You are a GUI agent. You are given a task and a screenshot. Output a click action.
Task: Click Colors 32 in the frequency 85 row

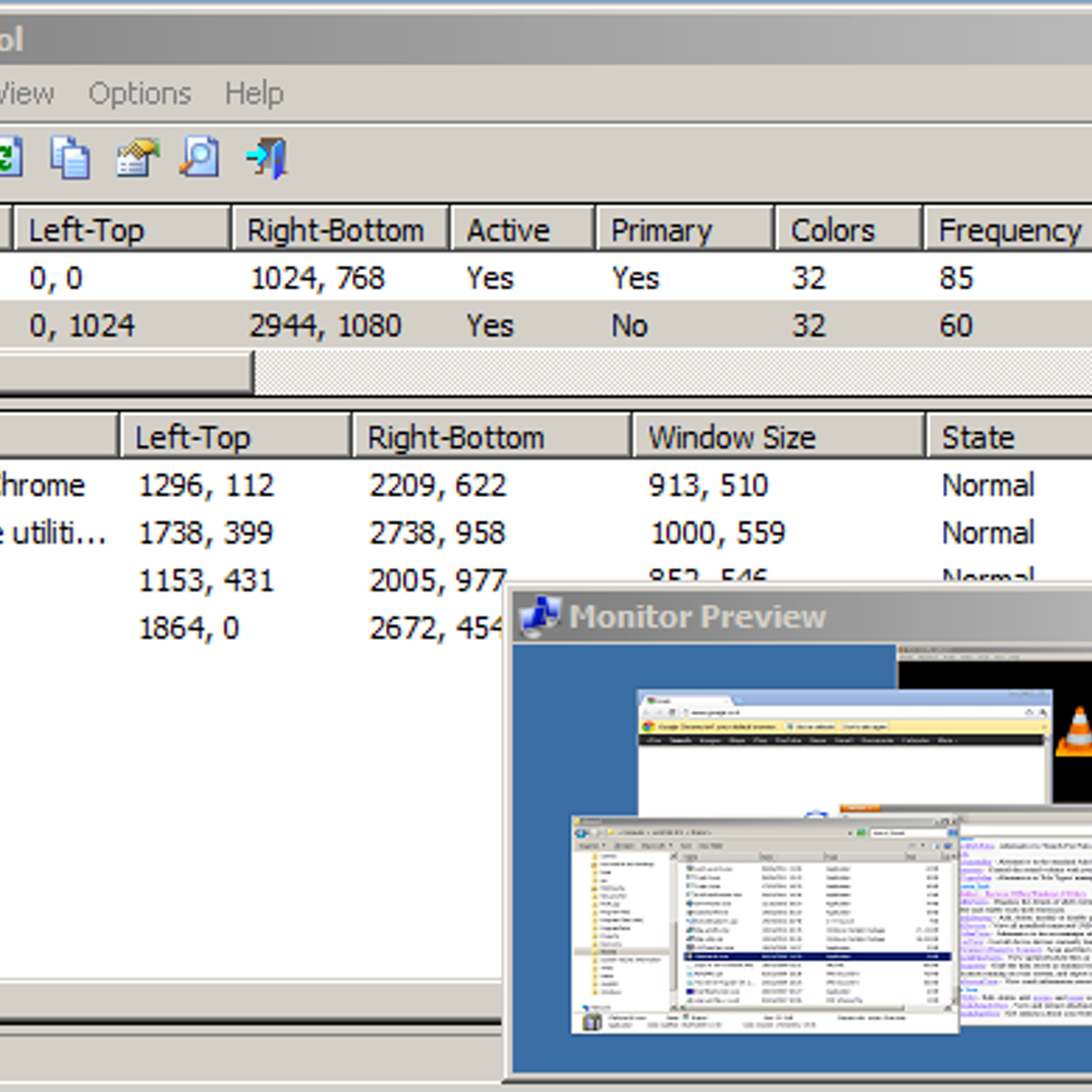tap(808, 278)
